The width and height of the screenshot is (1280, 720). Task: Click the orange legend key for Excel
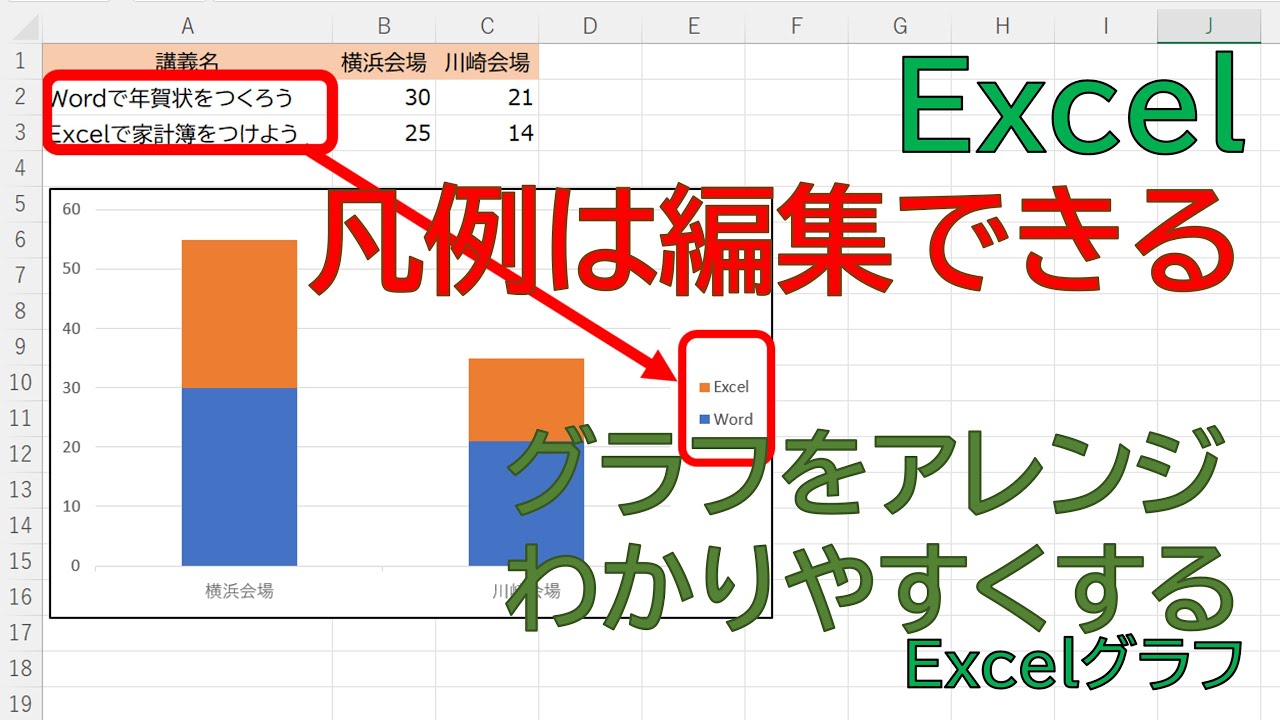click(704, 387)
